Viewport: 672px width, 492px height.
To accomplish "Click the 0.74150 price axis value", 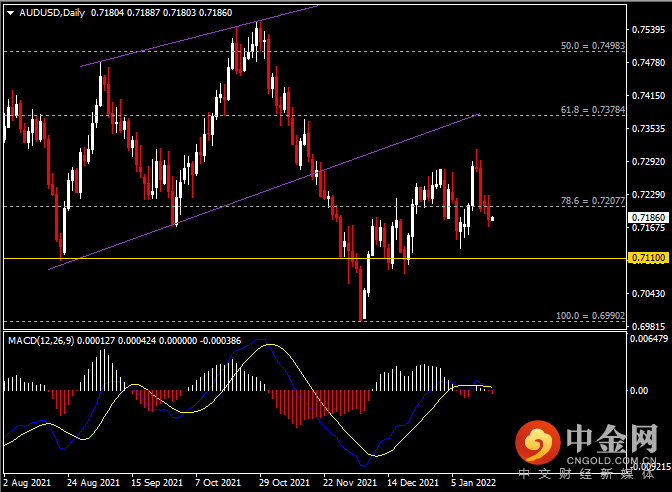I will click(648, 96).
